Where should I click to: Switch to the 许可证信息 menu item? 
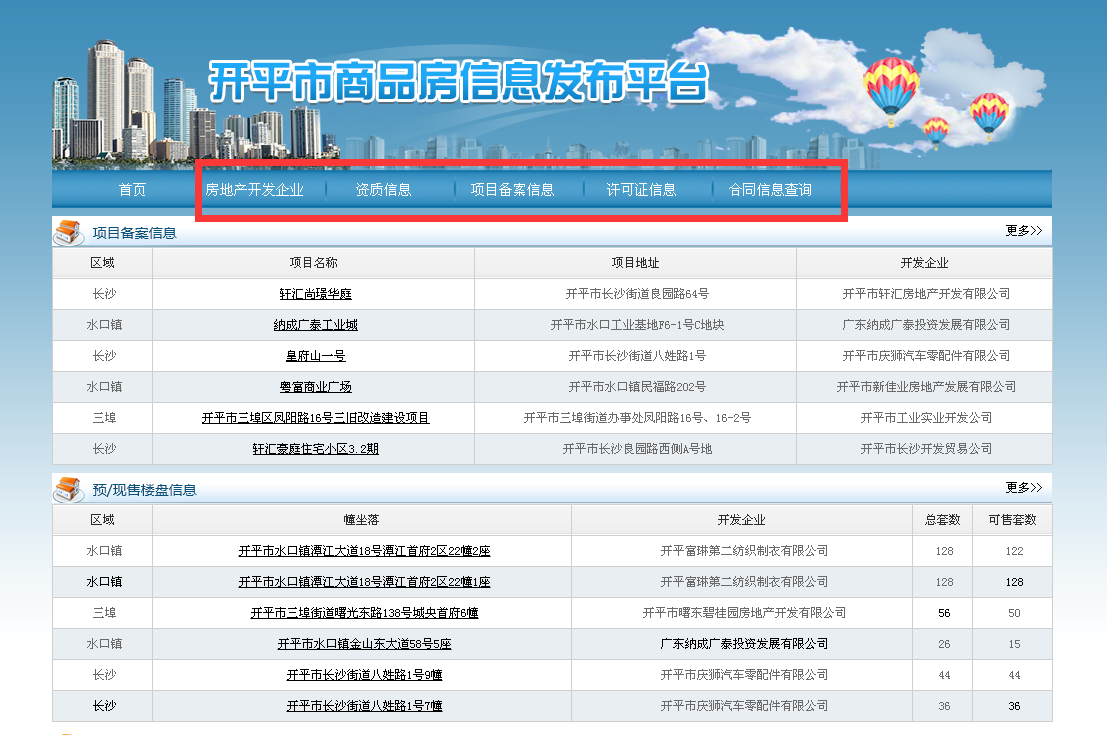point(641,190)
